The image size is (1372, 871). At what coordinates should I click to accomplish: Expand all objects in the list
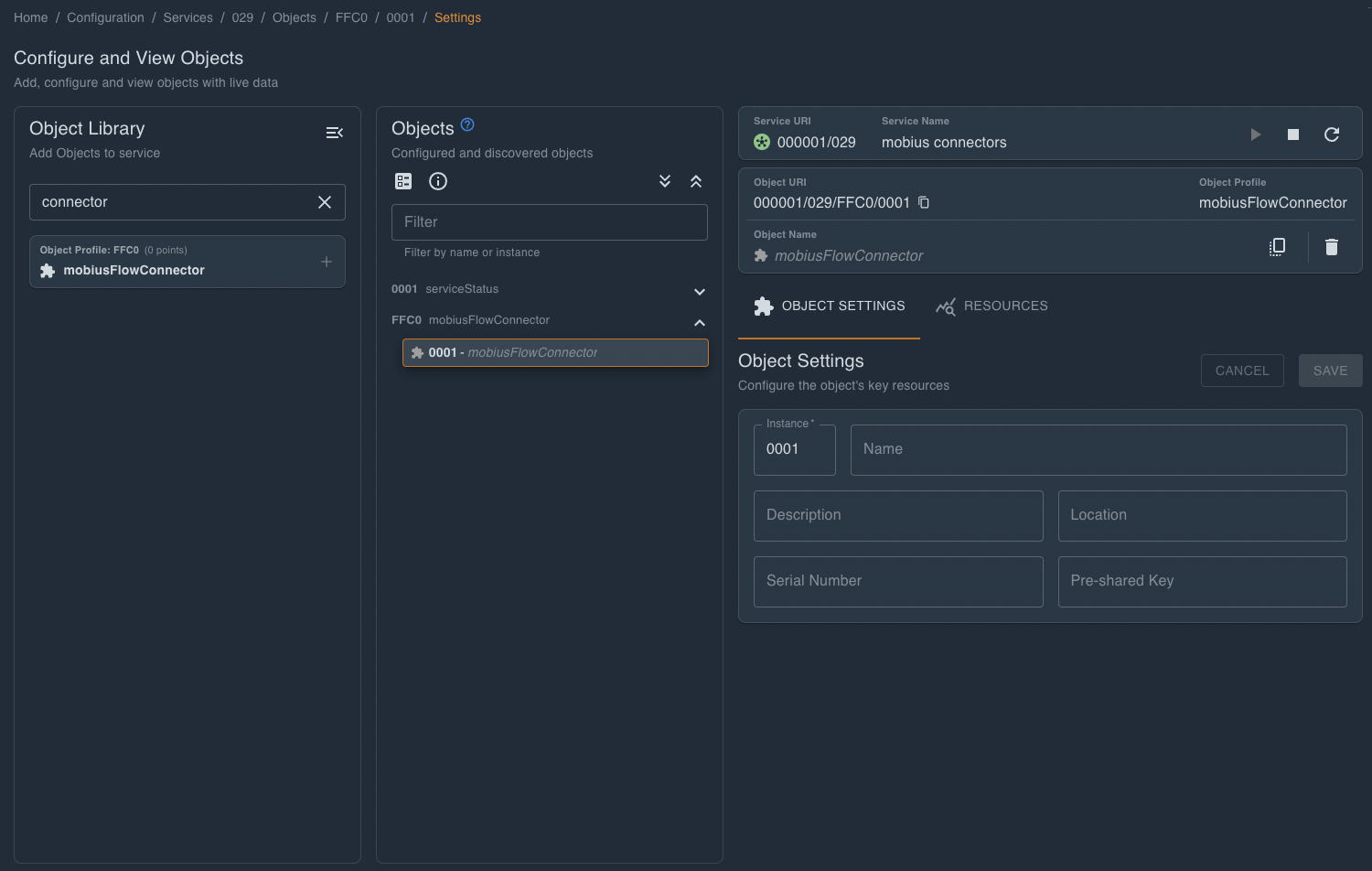665,181
